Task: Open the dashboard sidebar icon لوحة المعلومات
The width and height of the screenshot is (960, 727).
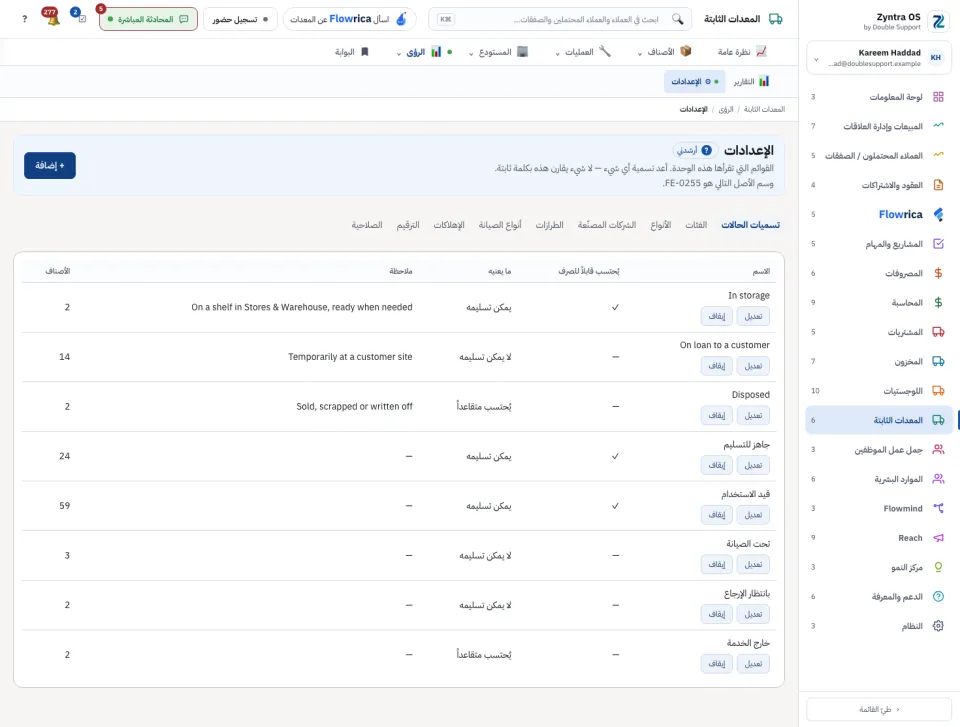Action: pos(938,97)
